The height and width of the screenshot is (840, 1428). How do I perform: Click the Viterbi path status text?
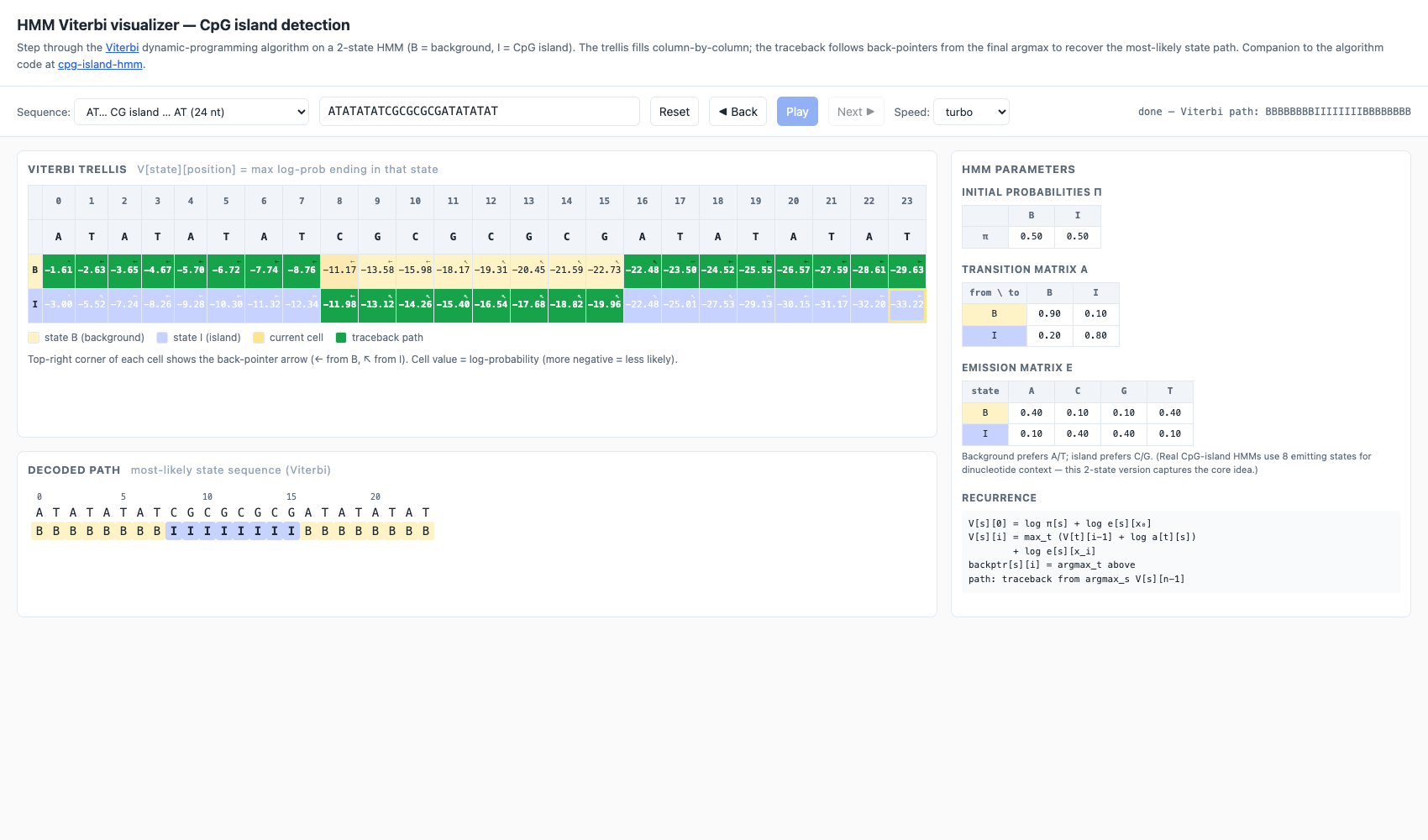click(x=1274, y=112)
